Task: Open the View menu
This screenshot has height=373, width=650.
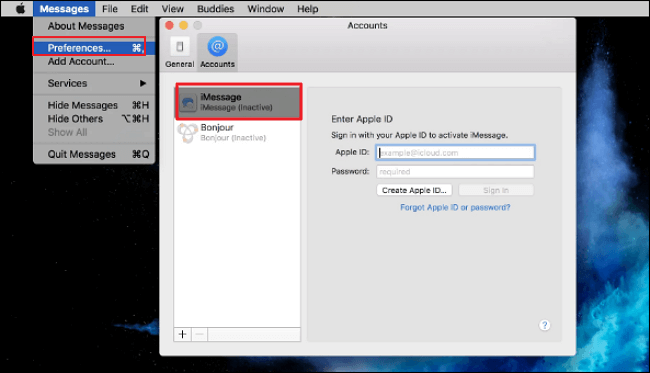Action: tap(172, 9)
